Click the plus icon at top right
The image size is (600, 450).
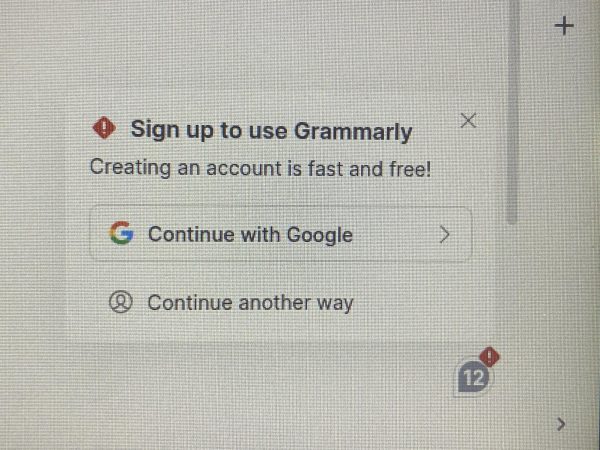[564, 26]
